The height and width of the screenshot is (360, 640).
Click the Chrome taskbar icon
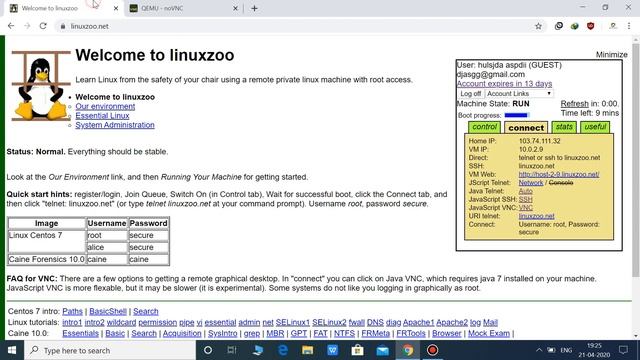[x=408, y=350]
